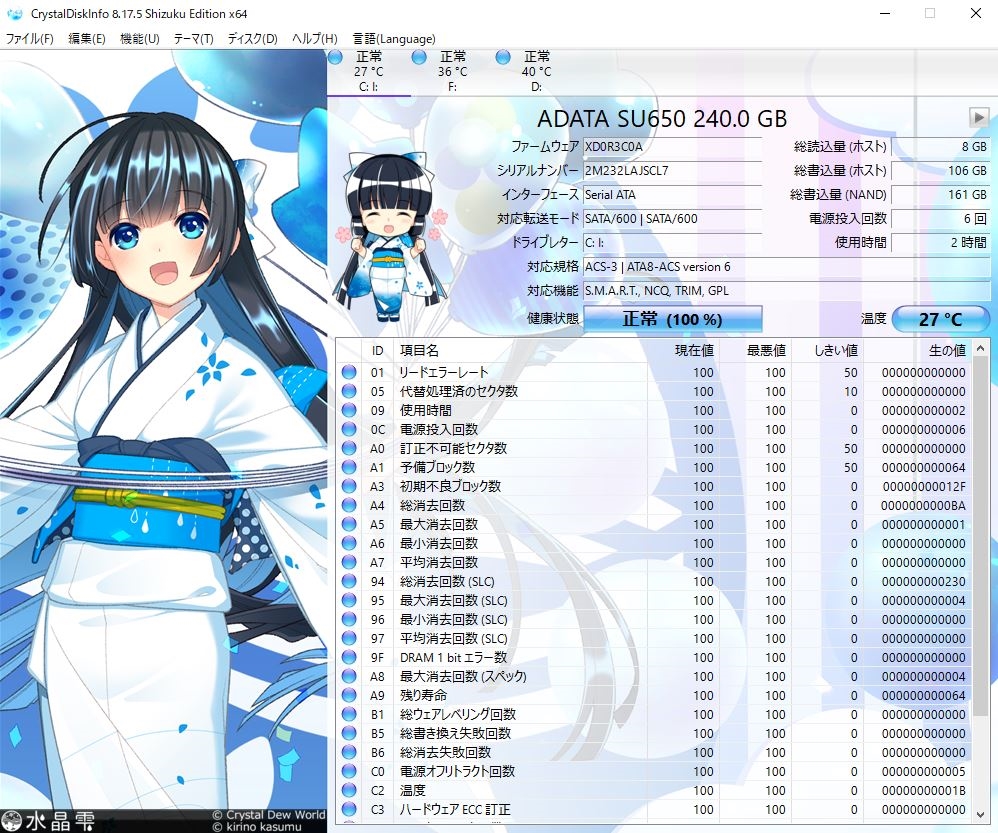The height and width of the screenshot is (833, 998).
Task: Open the ヘルプ(H) menu
Action: point(314,39)
